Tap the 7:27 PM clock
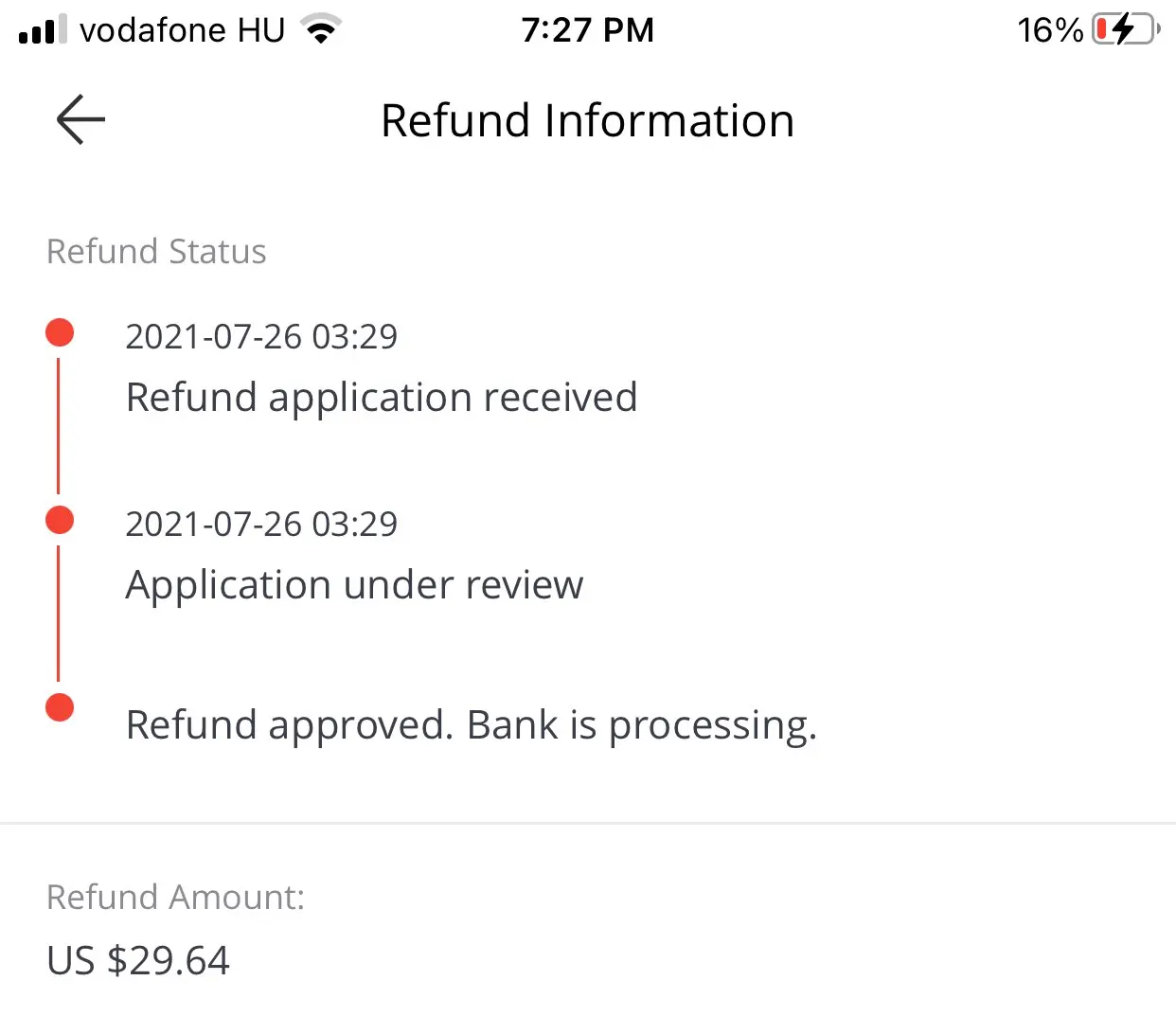 [587, 30]
